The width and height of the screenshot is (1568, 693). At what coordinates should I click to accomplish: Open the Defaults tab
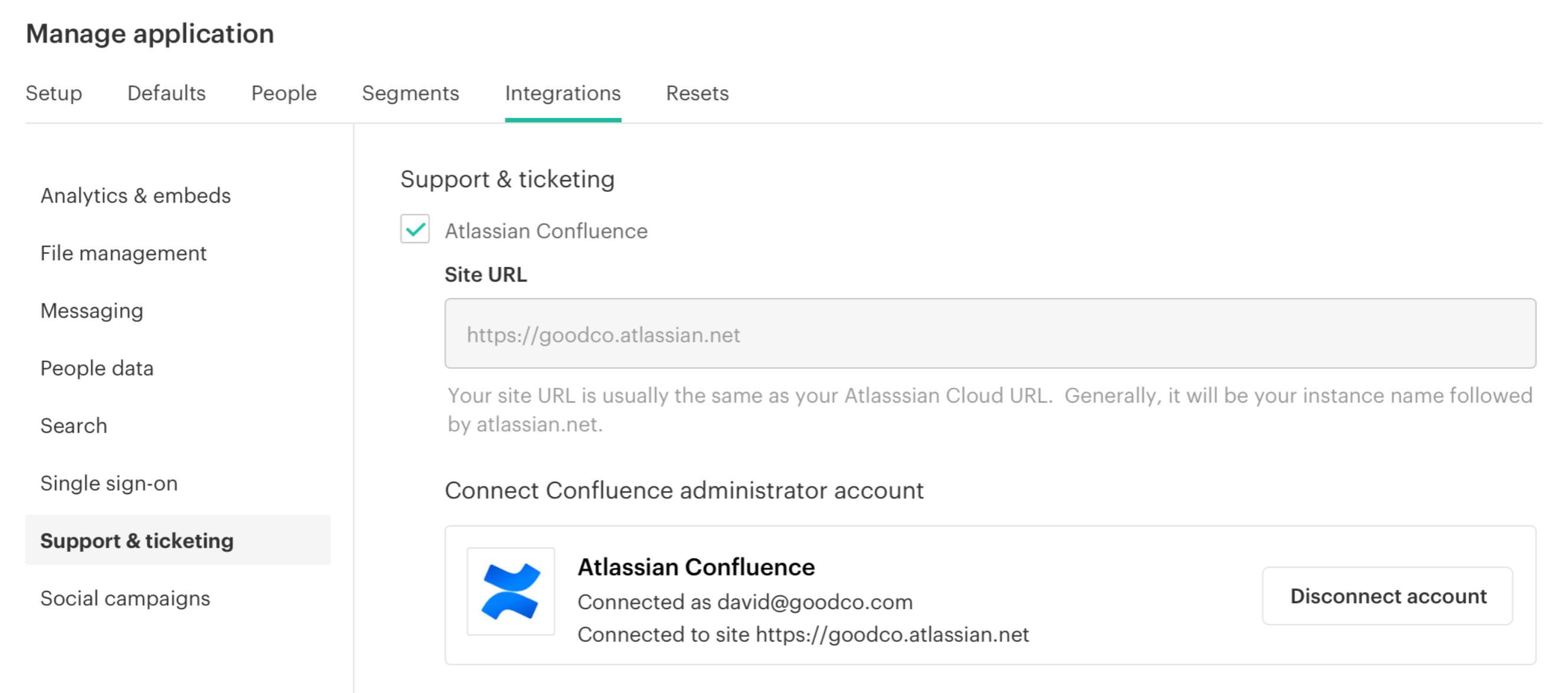(166, 93)
